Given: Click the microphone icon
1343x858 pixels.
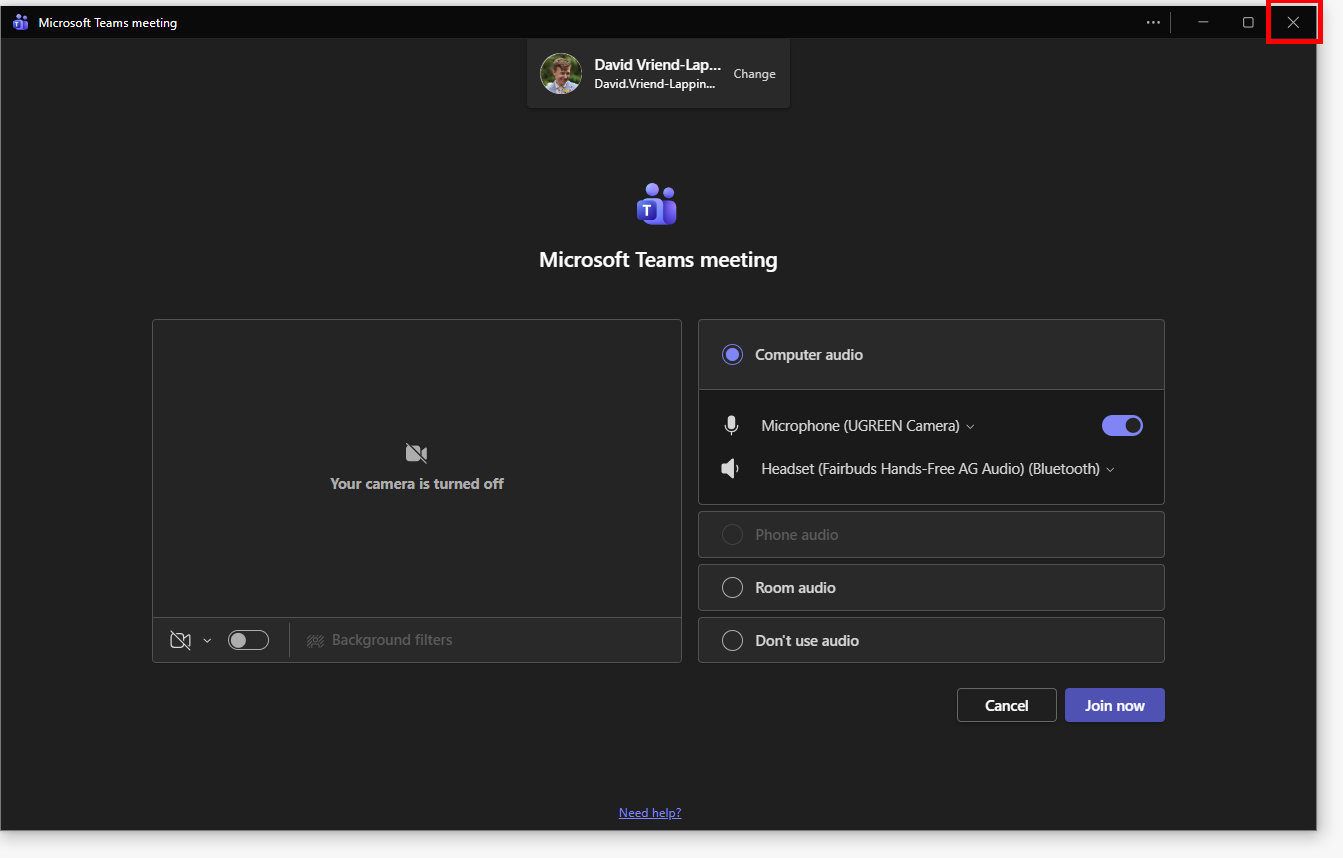Looking at the screenshot, I should tap(731, 426).
